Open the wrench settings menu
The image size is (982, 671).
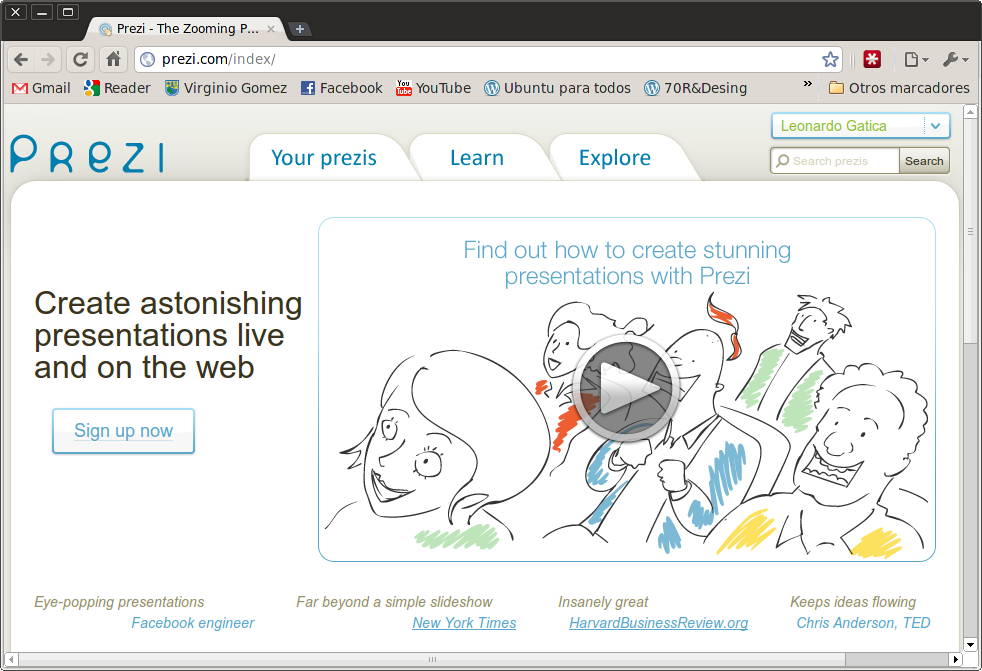[955, 60]
